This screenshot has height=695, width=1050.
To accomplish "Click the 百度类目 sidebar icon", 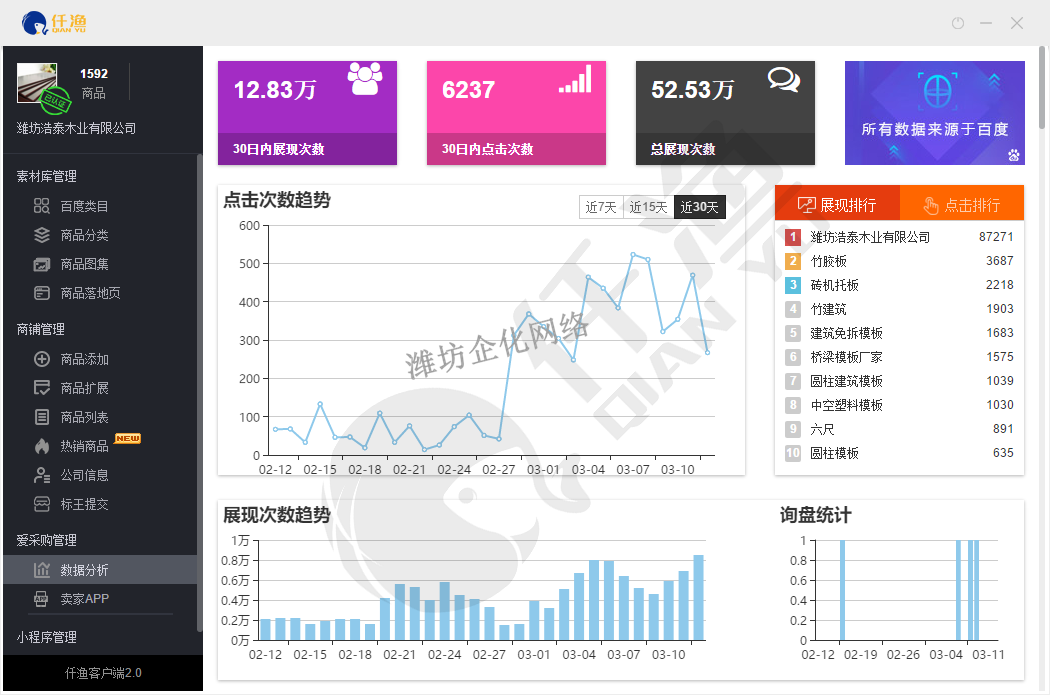I will (x=42, y=206).
